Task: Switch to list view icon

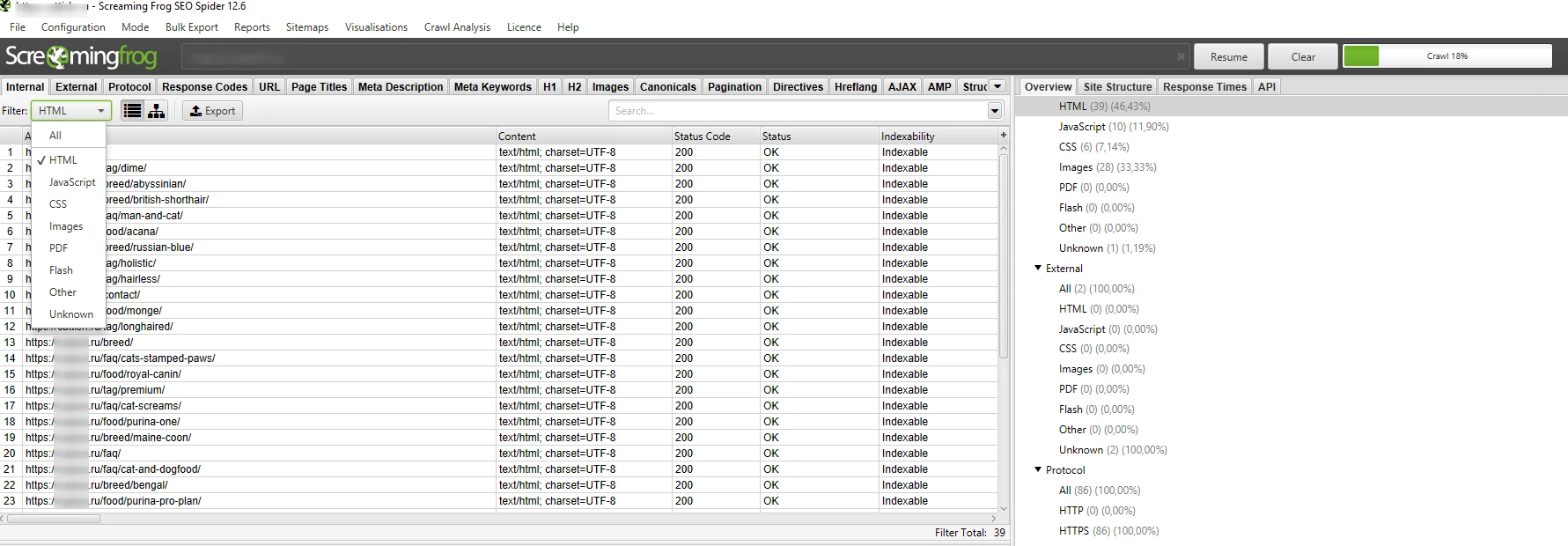Action: (132, 111)
